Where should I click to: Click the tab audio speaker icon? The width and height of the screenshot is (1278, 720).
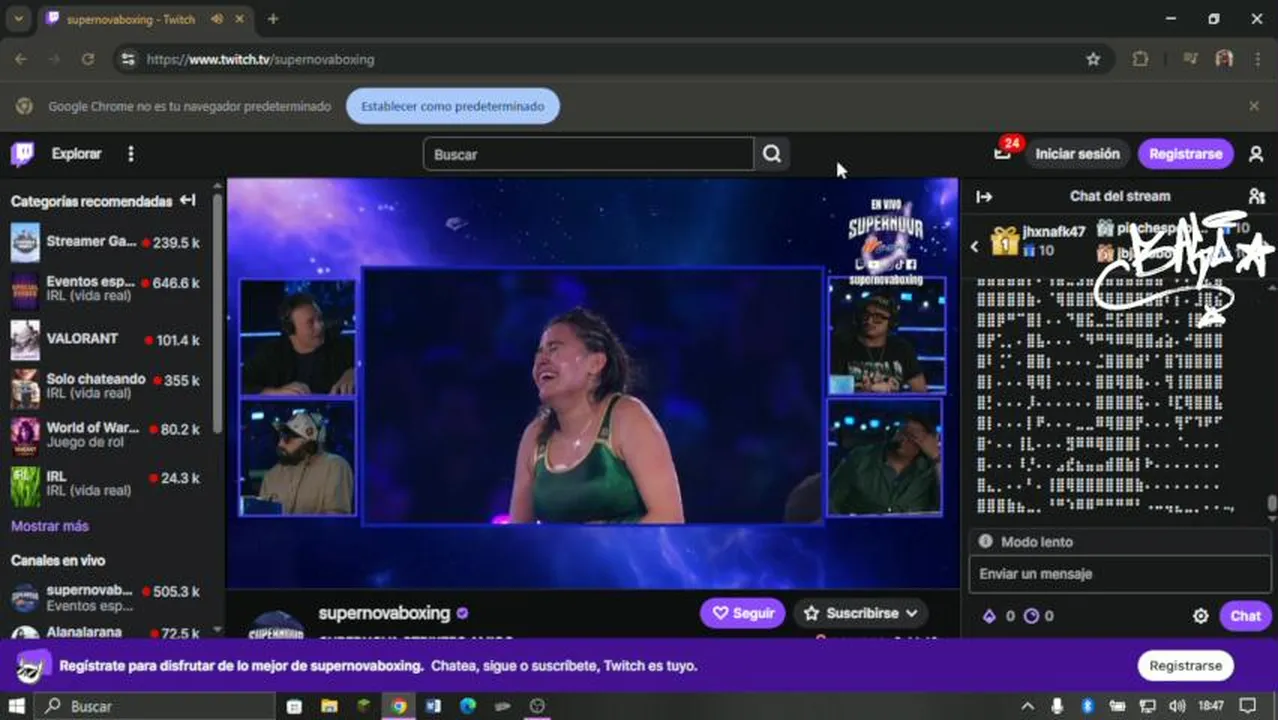(x=217, y=19)
